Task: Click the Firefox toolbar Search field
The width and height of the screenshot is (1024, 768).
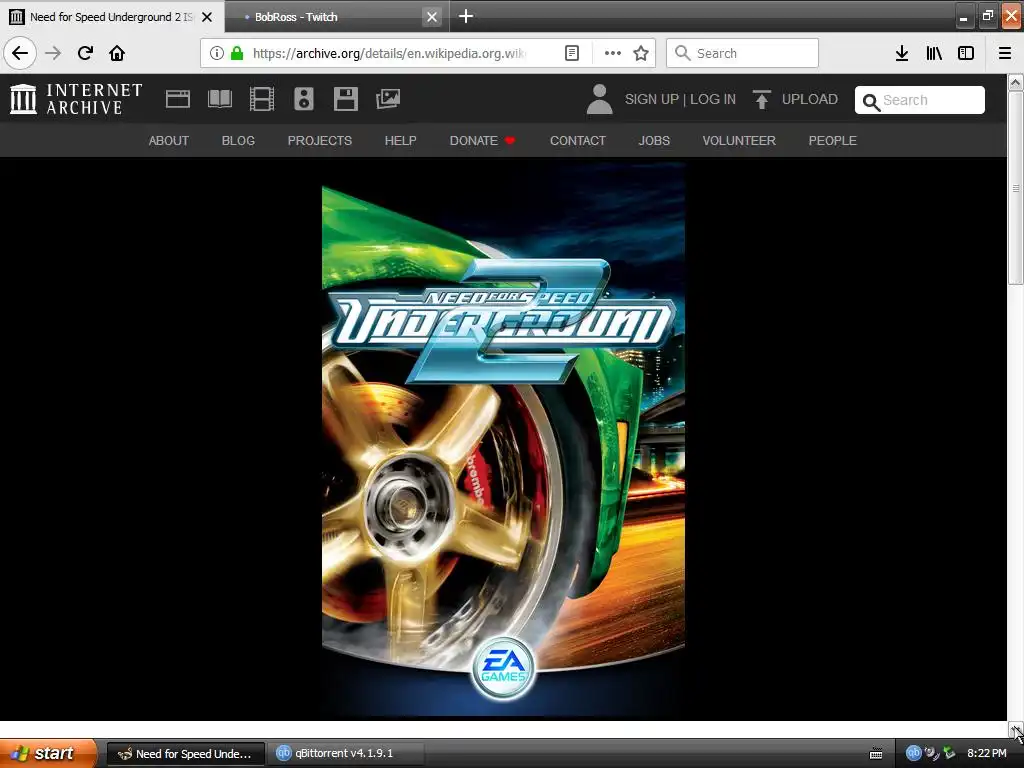Action: tap(742, 53)
